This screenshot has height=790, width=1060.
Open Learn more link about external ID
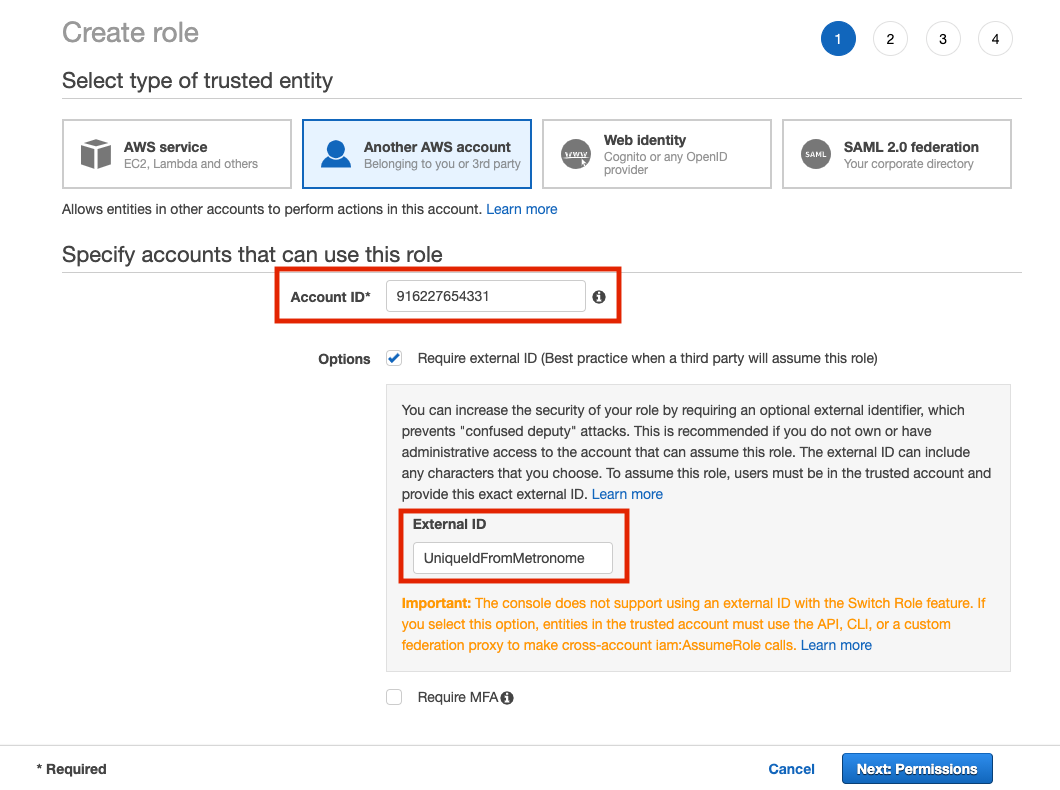coord(627,494)
